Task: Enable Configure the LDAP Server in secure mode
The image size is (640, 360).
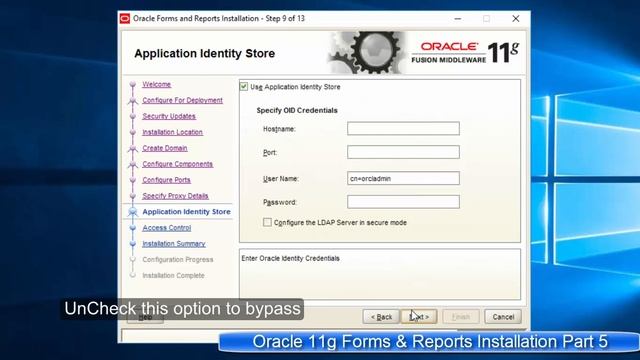Action: (x=267, y=222)
